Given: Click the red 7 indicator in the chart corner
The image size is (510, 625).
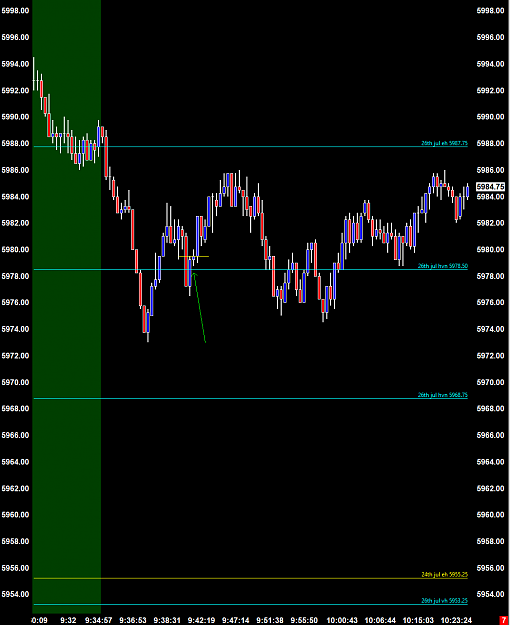Looking at the screenshot, I should pos(503,620).
